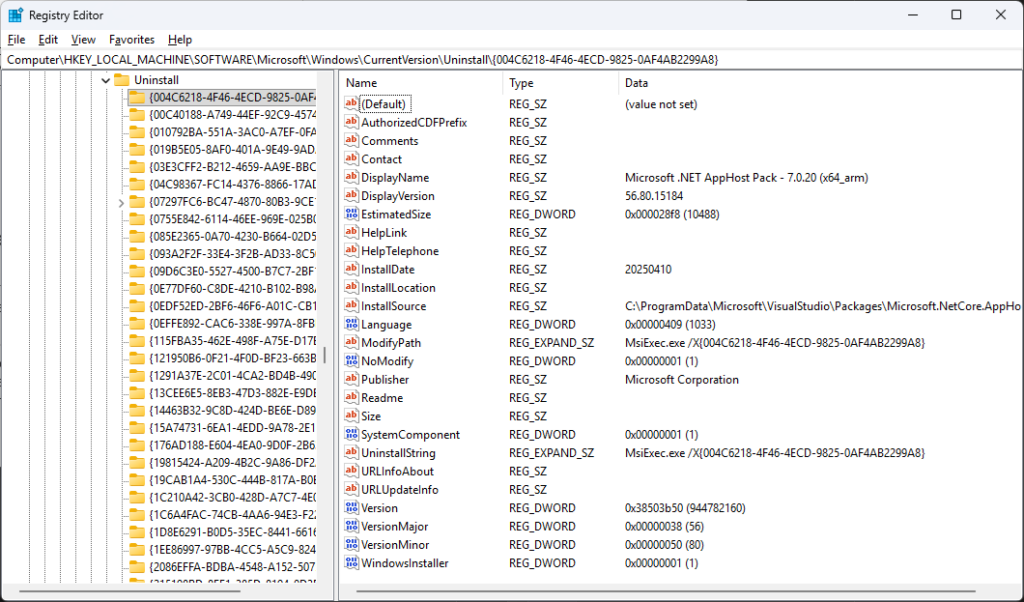The image size is (1024, 602).
Task: Open the Help menu
Action: [180, 40]
